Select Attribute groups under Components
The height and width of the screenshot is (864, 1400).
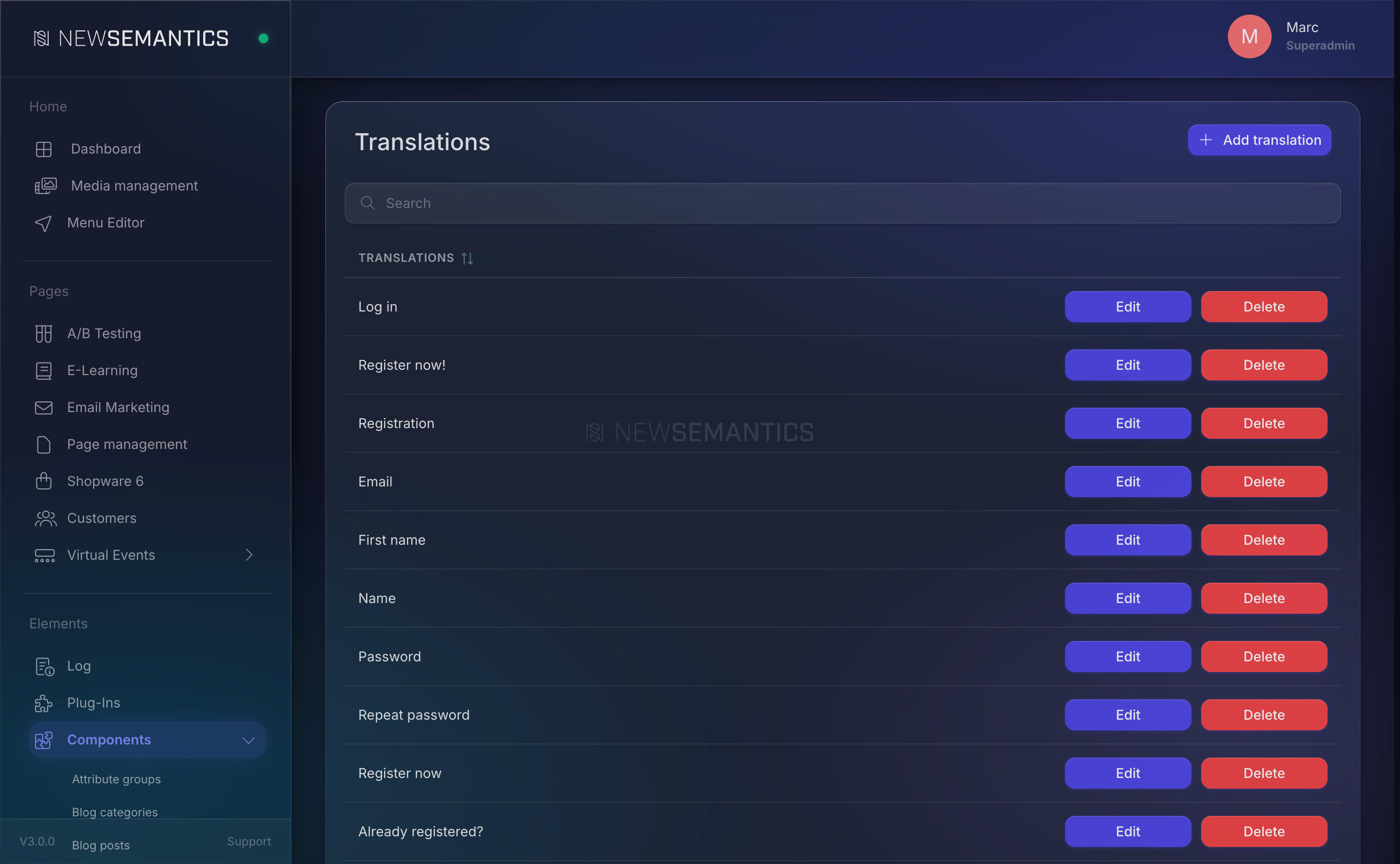(116, 779)
